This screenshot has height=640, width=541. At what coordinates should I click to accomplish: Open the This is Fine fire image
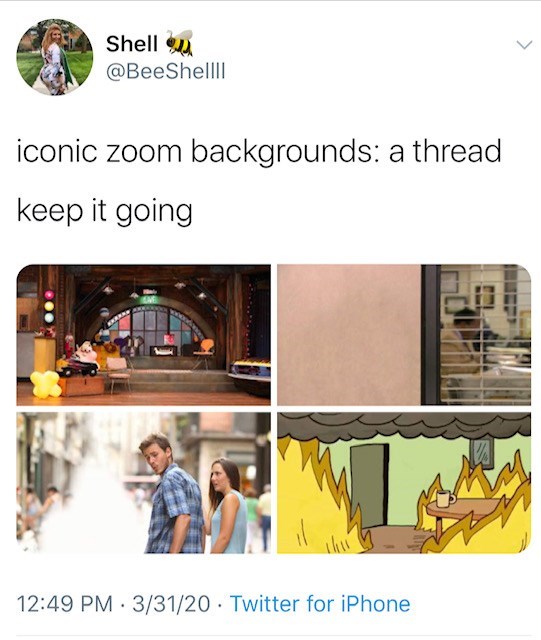pyautogui.click(x=404, y=483)
